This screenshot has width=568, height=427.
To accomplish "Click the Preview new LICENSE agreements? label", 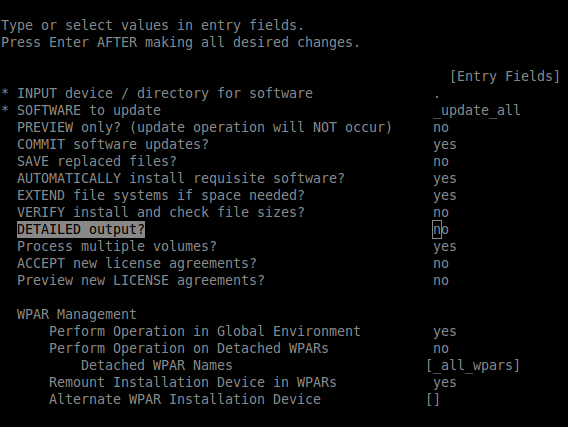I will coord(141,281).
